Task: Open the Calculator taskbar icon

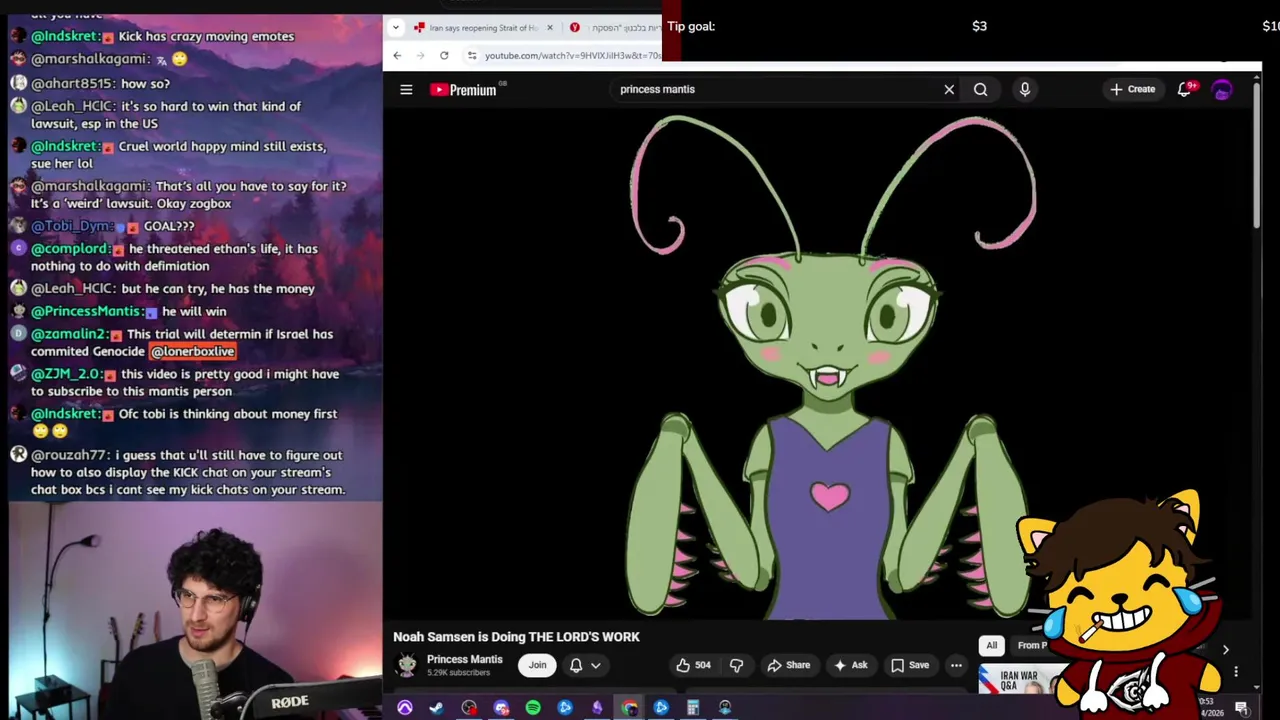Action: click(x=693, y=708)
